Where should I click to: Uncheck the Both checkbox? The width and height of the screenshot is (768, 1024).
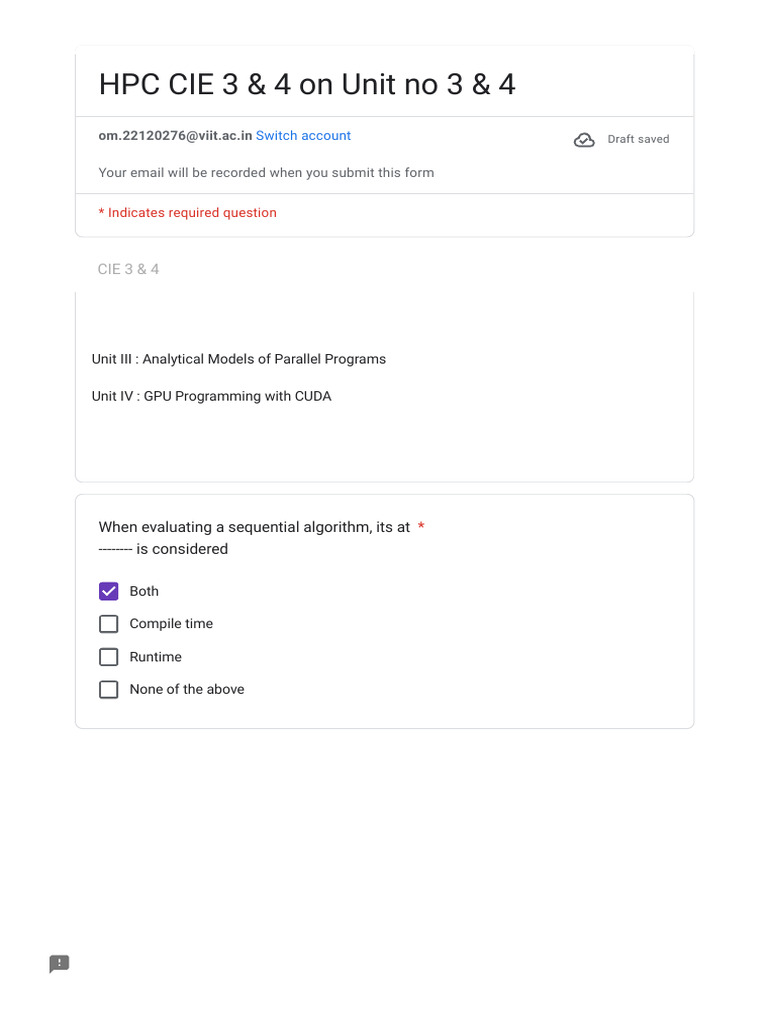[x=109, y=591]
